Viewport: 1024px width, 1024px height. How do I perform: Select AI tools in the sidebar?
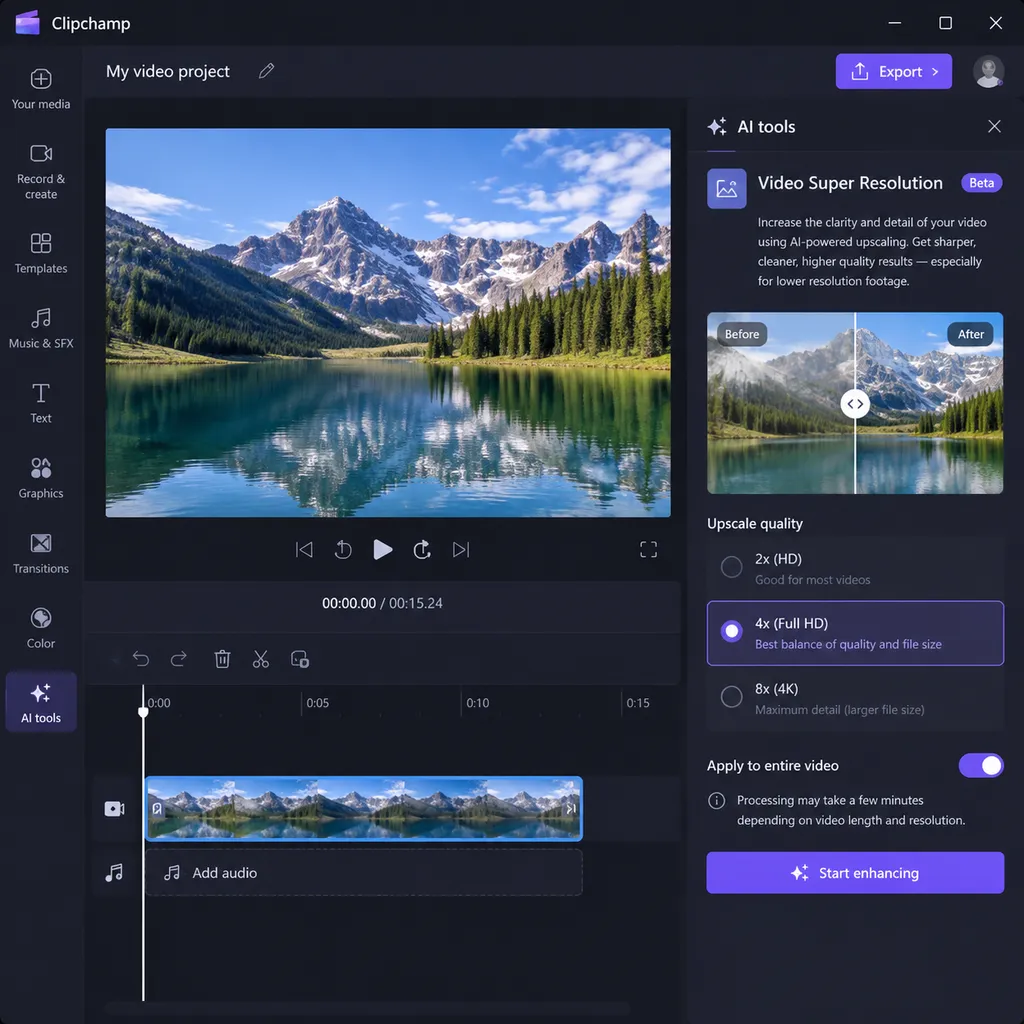pyautogui.click(x=40, y=703)
